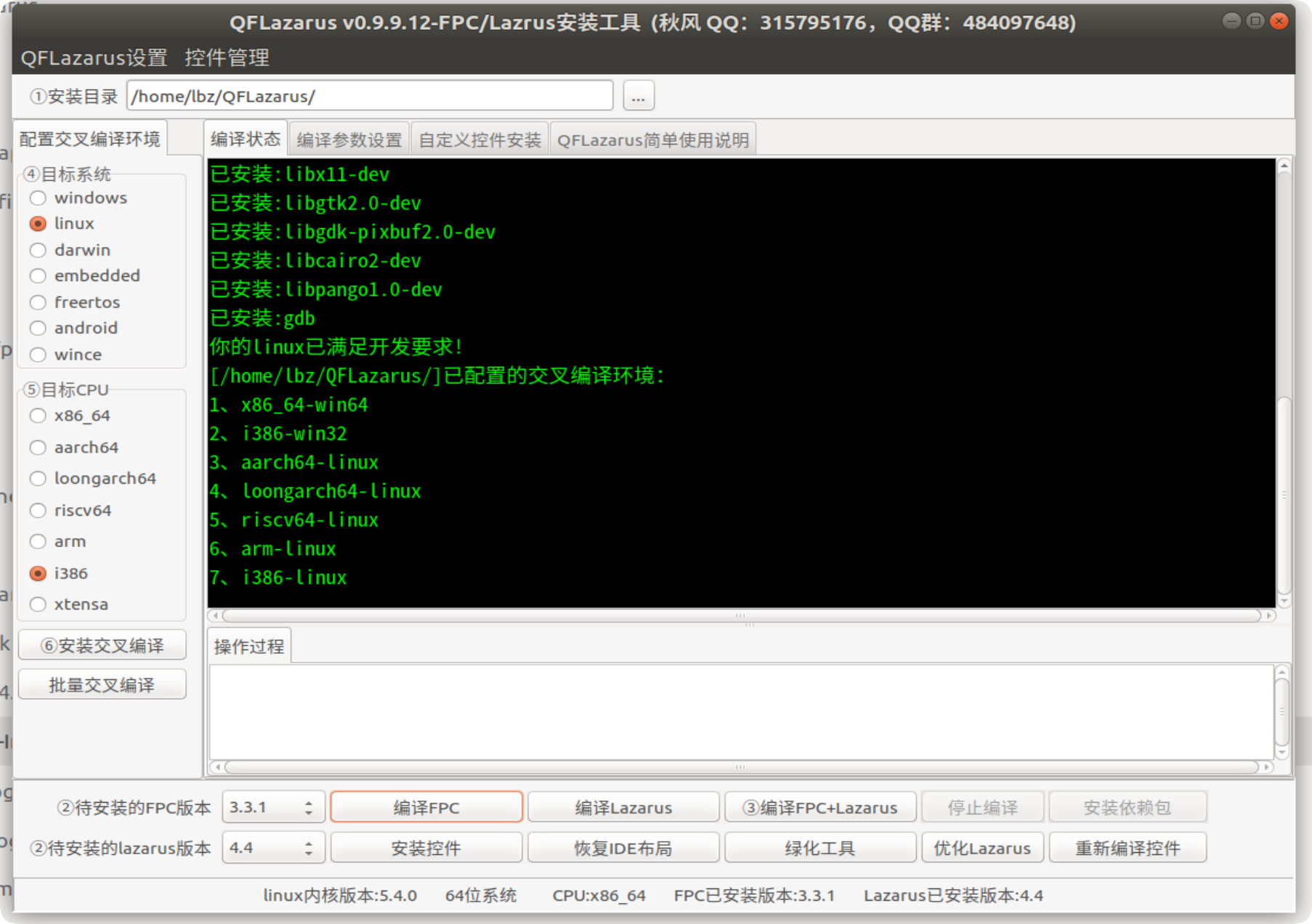The height and width of the screenshot is (924, 1312).
Task: Click the 编译Lazarus button
Action: (x=623, y=806)
